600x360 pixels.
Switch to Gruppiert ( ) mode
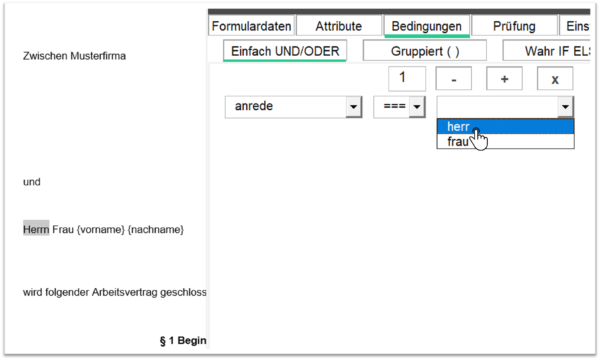coord(425,51)
